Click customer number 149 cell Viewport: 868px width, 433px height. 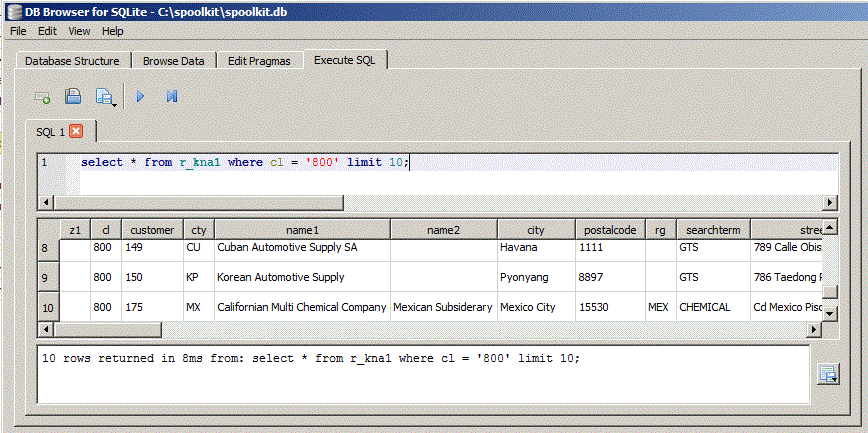click(x=152, y=248)
